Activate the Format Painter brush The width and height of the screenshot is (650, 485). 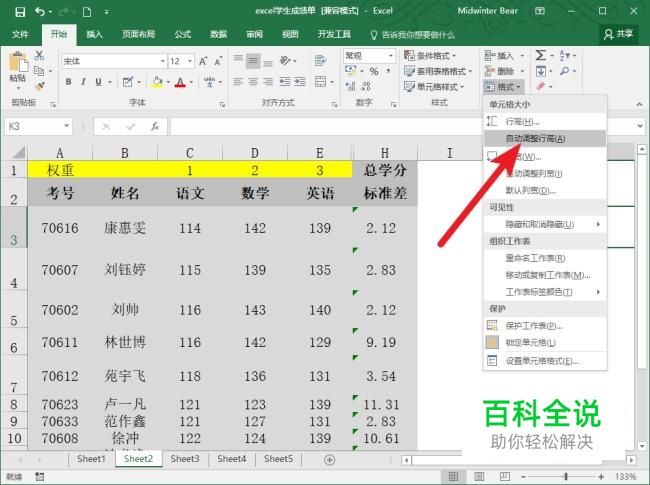pos(39,86)
